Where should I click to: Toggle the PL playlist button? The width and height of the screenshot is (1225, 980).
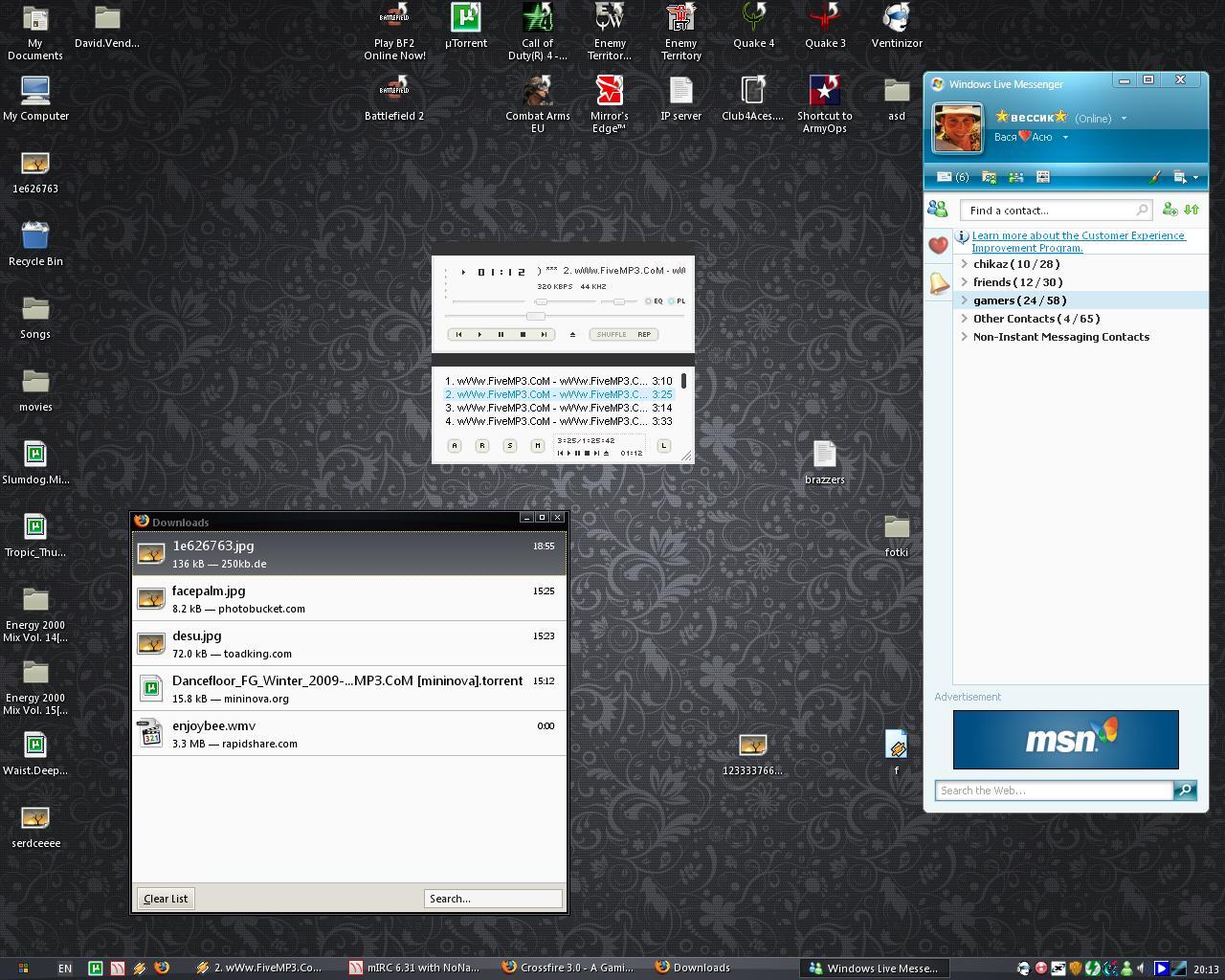(677, 301)
